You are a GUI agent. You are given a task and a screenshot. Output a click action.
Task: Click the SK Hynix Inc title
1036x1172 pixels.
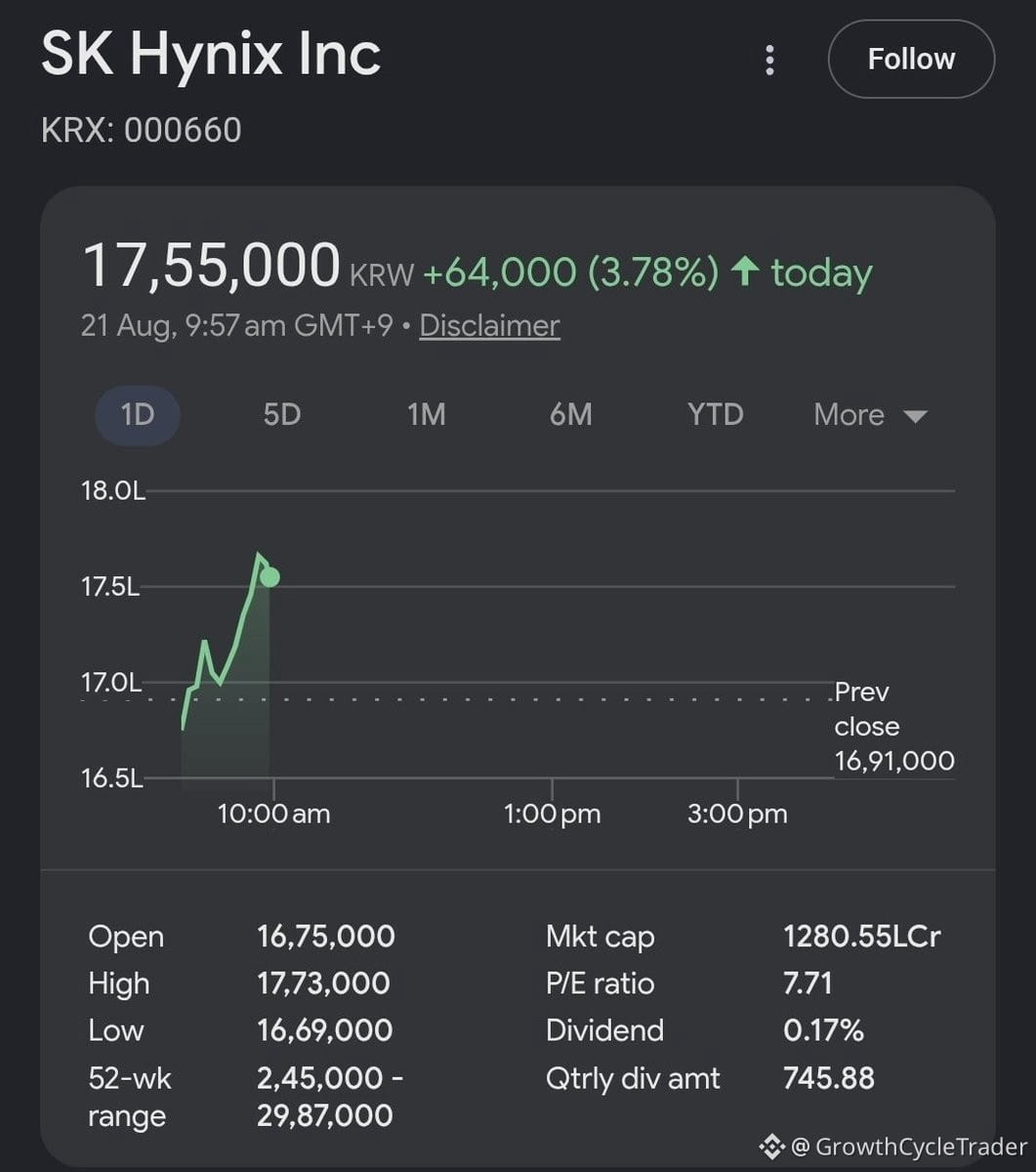(211, 55)
